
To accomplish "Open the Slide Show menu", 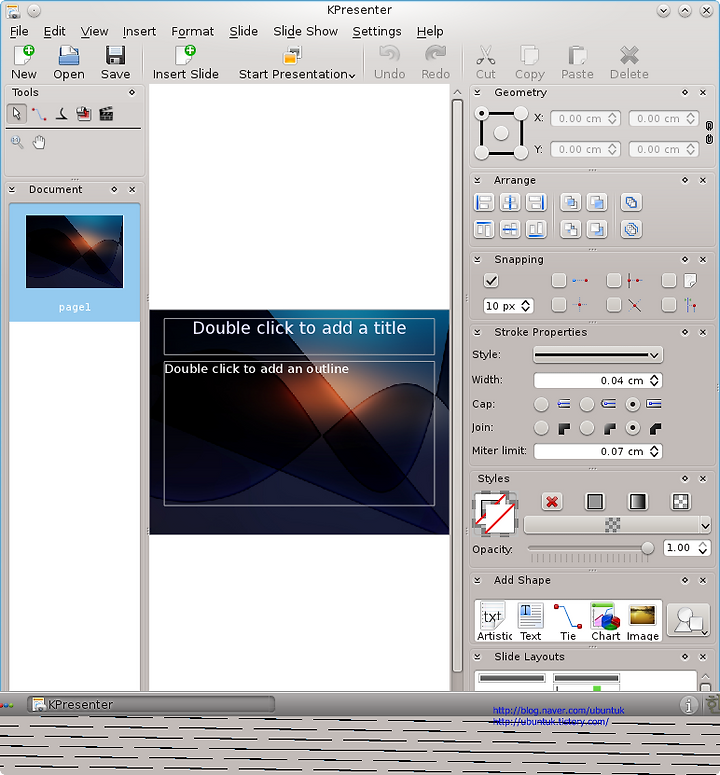I will [305, 31].
